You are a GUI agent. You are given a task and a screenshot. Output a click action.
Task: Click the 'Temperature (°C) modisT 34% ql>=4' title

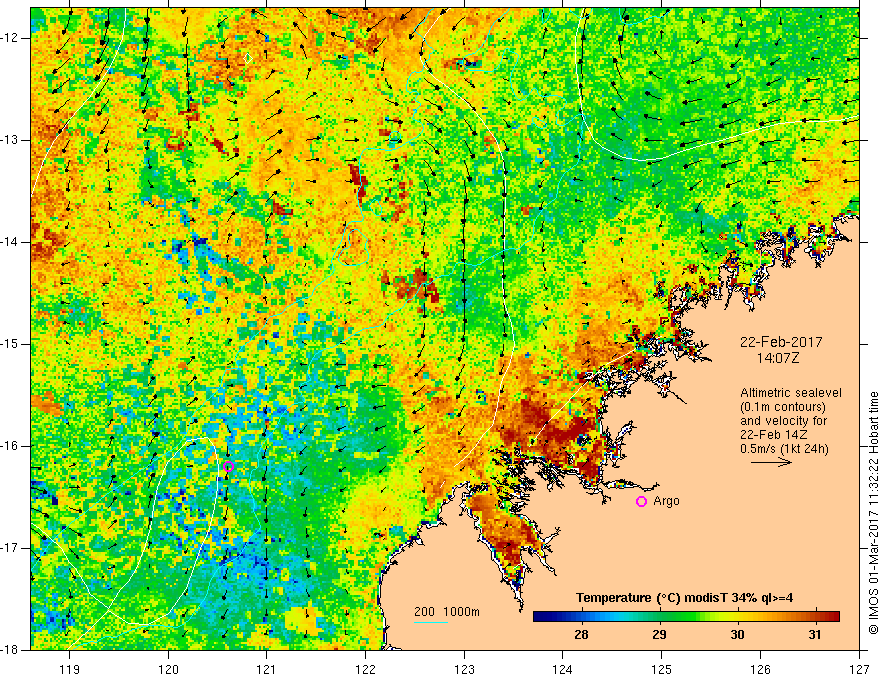pyautogui.click(x=684, y=598)
